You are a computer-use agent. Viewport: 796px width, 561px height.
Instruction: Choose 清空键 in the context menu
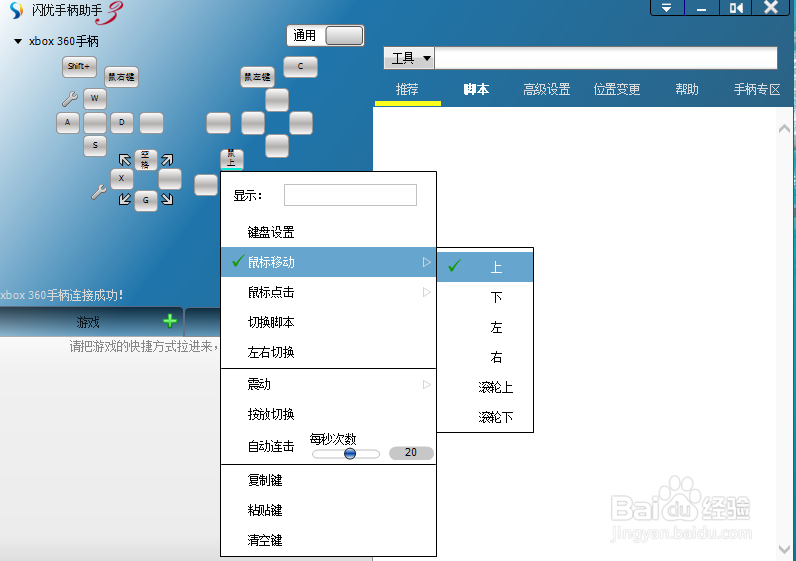pyautogui.click(x=328, y=540)
